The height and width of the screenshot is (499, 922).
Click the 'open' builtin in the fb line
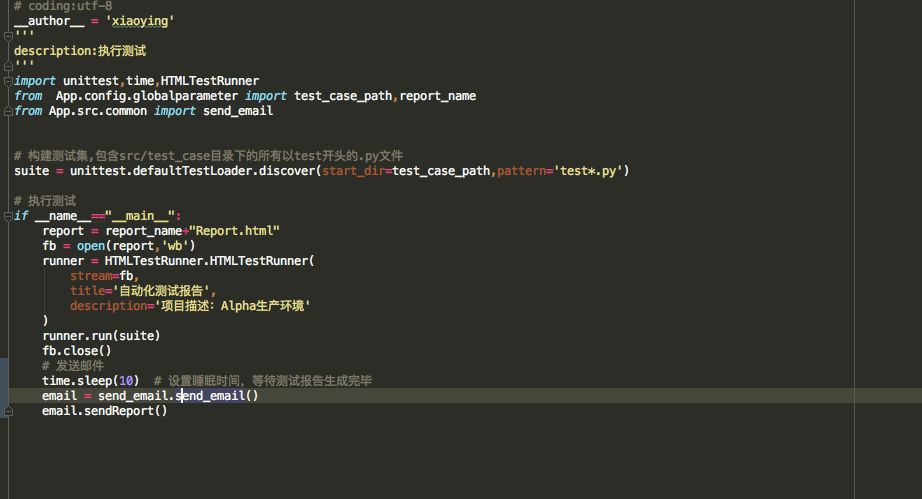pos(91,246)
